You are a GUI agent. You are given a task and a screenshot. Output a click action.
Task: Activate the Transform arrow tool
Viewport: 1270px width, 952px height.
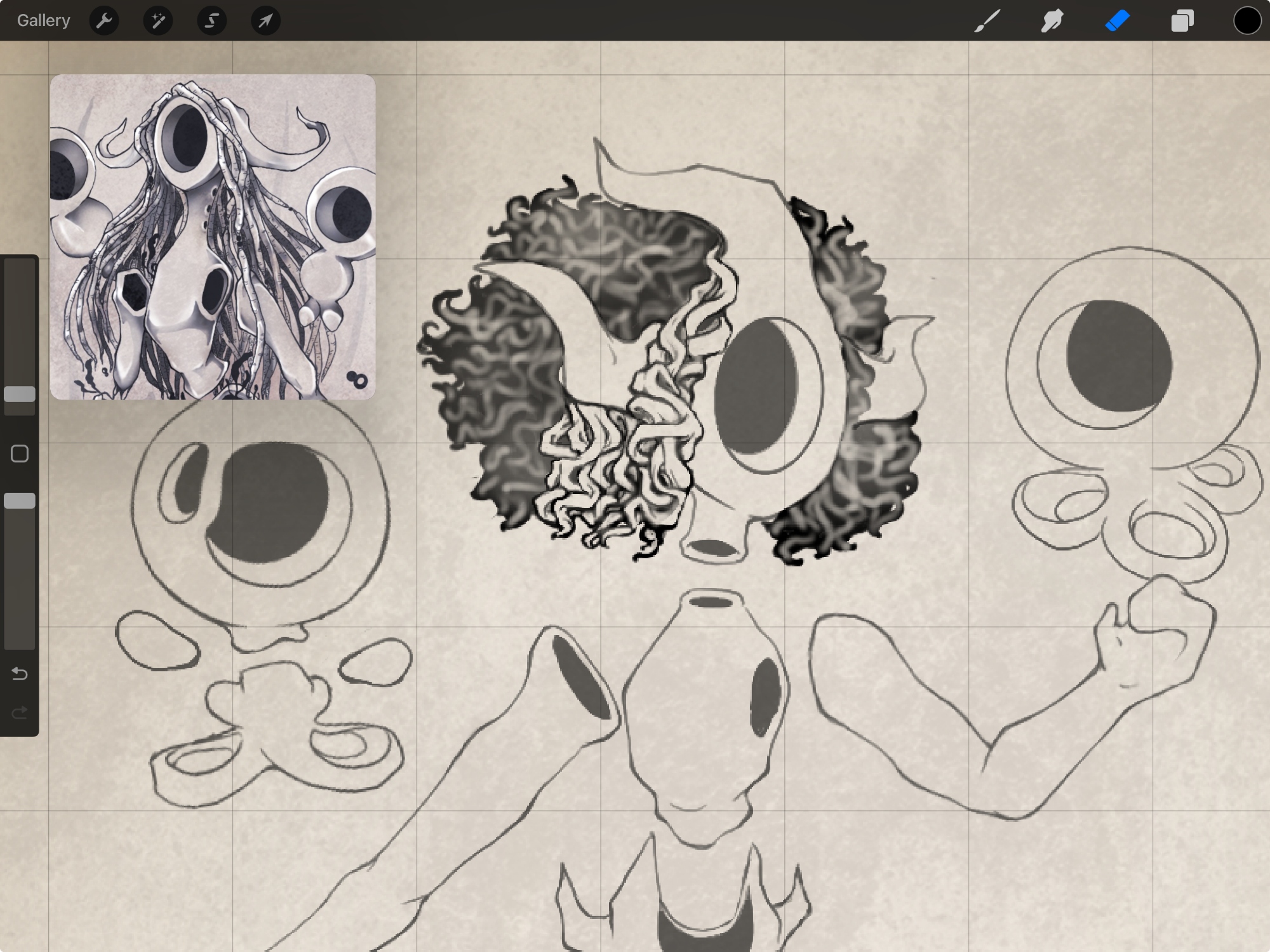point(265,20)
